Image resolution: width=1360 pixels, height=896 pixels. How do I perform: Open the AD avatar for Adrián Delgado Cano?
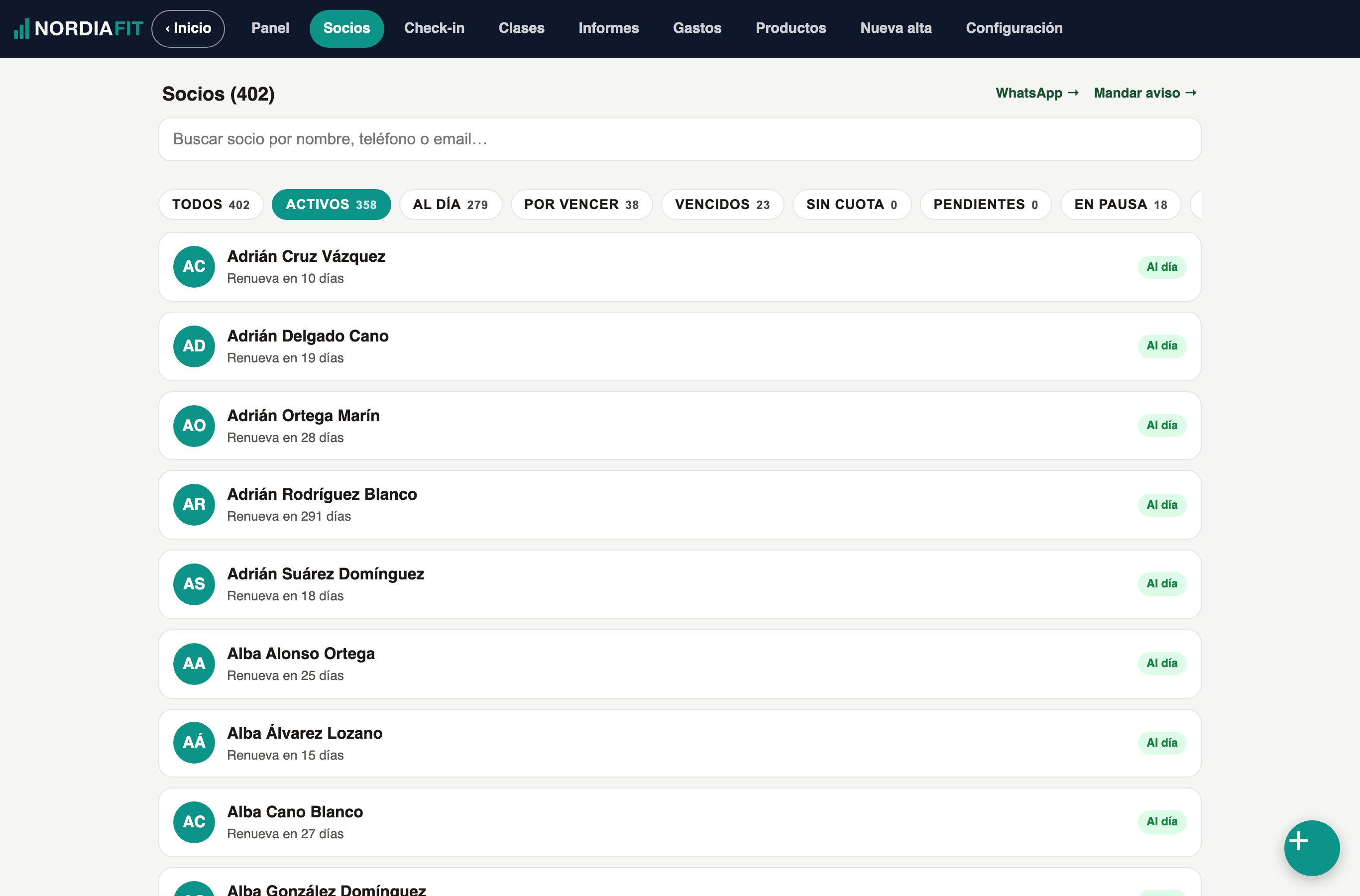point(194,346)
